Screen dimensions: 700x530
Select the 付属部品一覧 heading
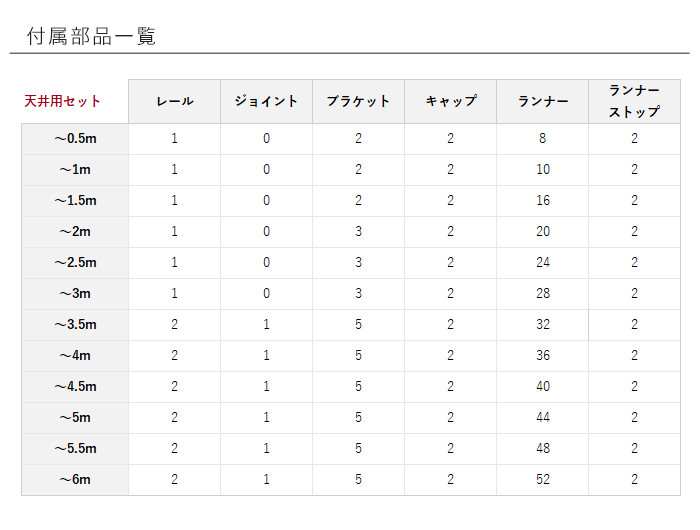coord(91,36)
